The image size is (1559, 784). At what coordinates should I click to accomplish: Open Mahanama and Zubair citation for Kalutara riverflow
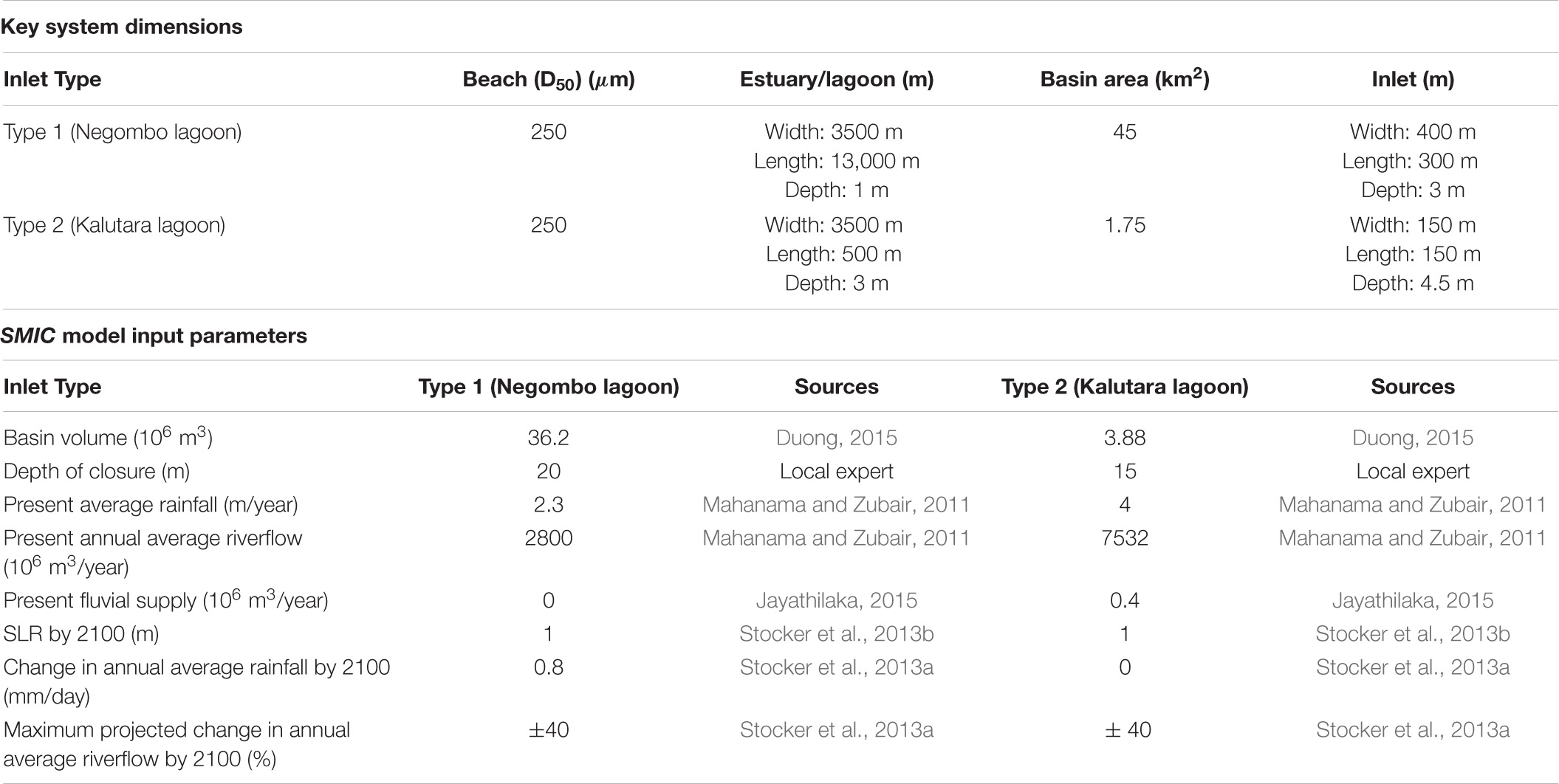point(1412,538)
